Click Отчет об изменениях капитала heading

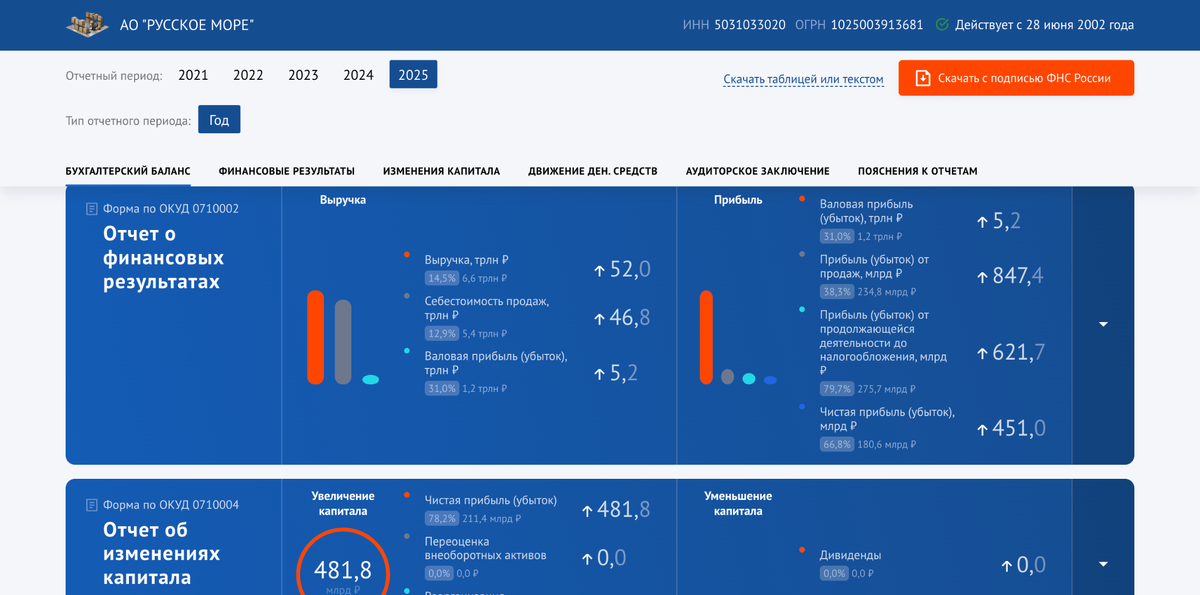point(161,554)
